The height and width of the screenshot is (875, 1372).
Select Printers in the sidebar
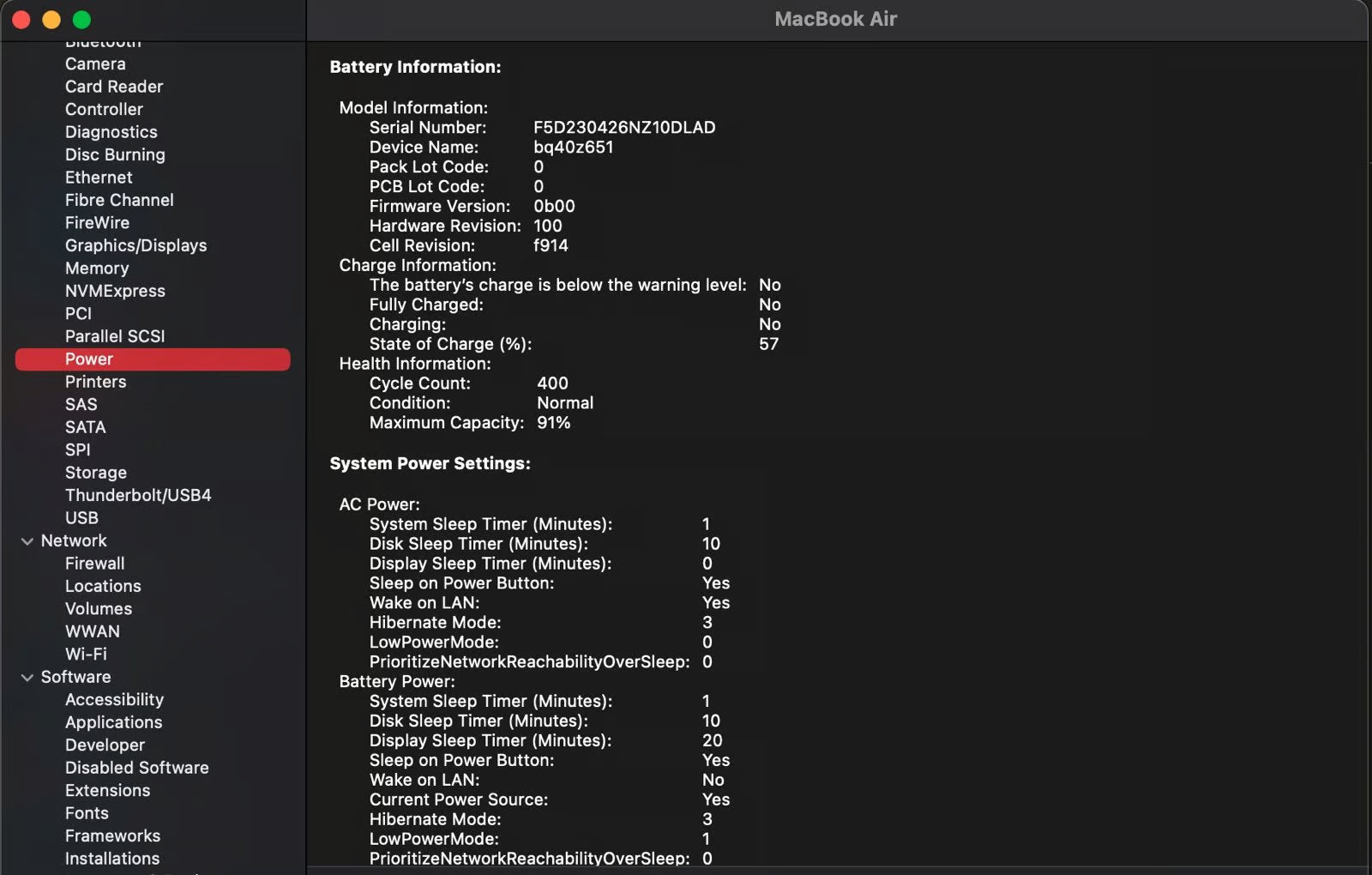[96, 382]
